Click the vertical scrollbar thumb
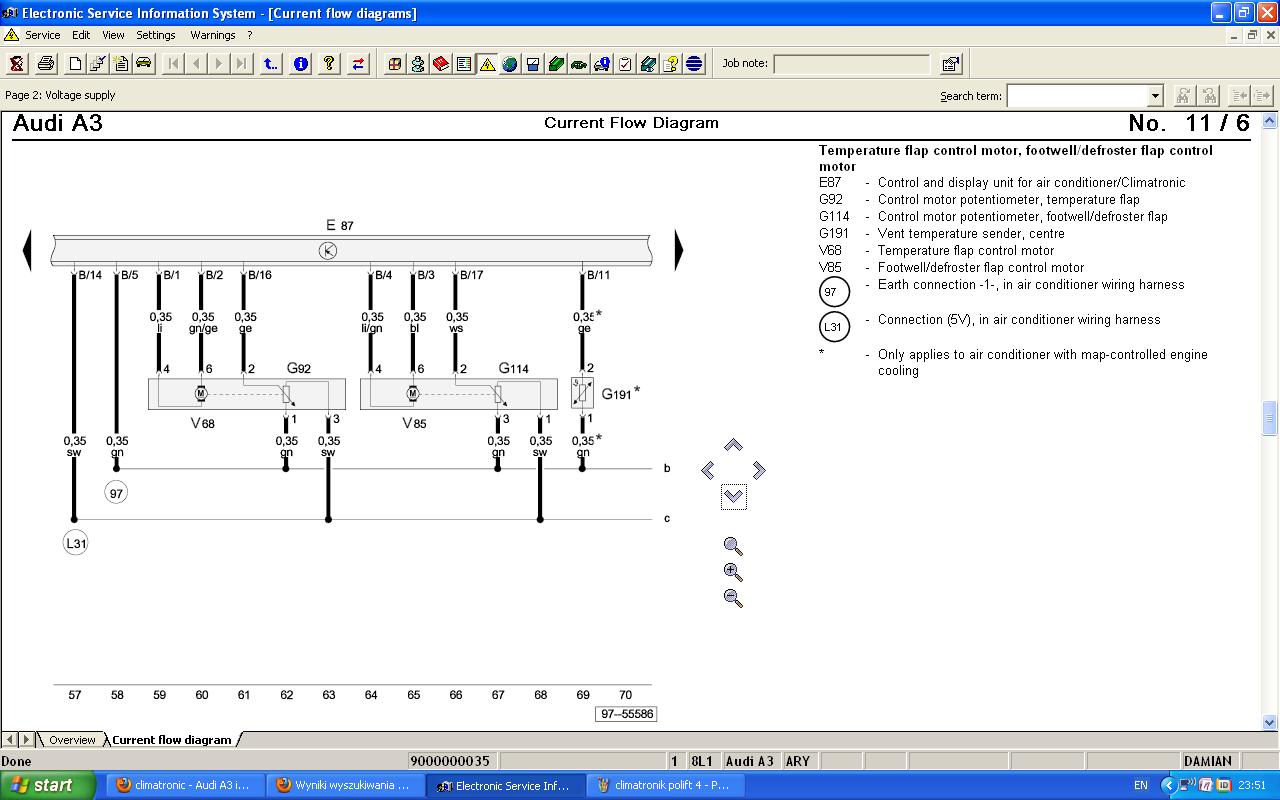 pos(1270,417)
